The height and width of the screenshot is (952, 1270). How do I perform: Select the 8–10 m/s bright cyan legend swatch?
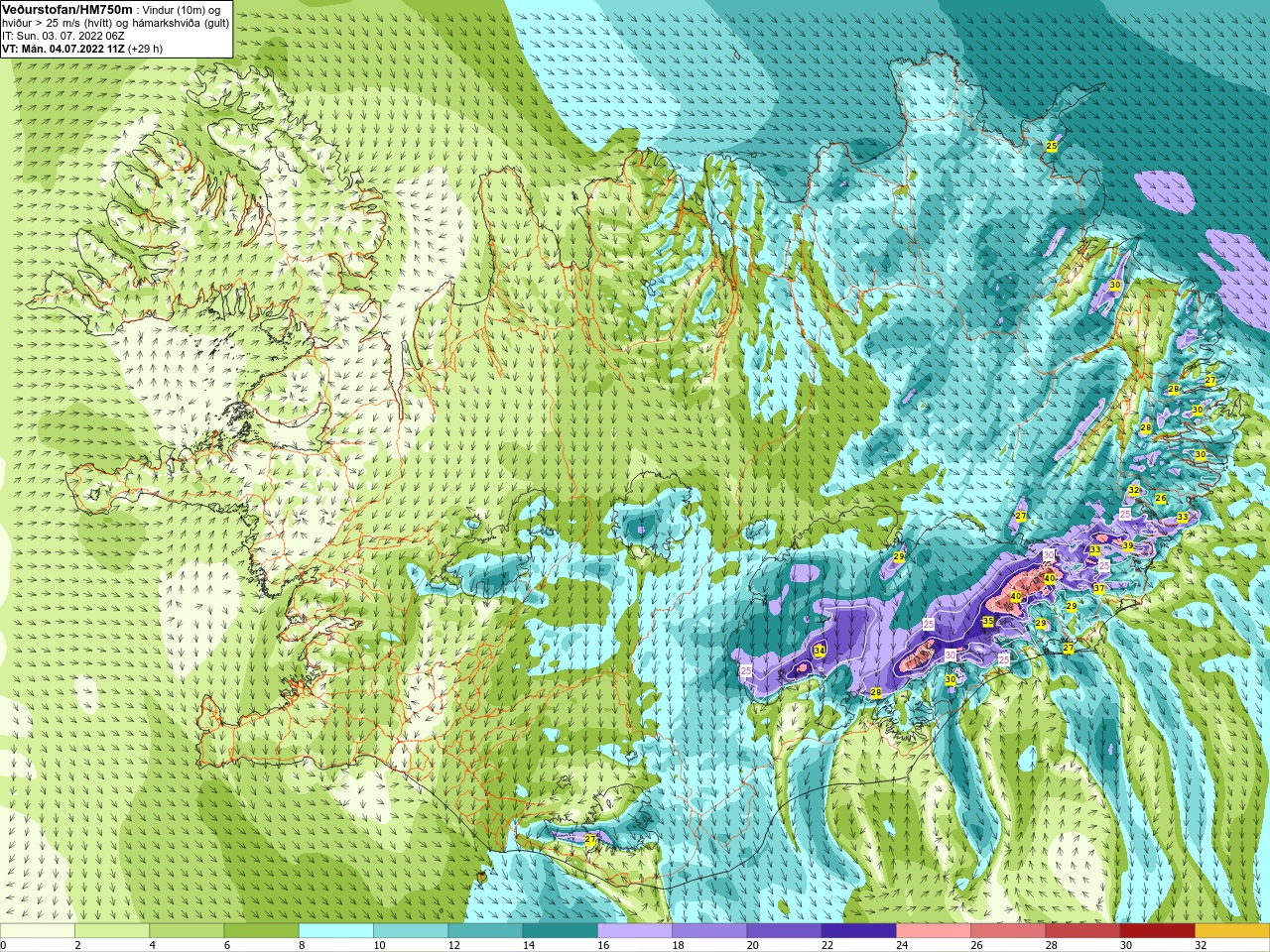tap(336, 931)
